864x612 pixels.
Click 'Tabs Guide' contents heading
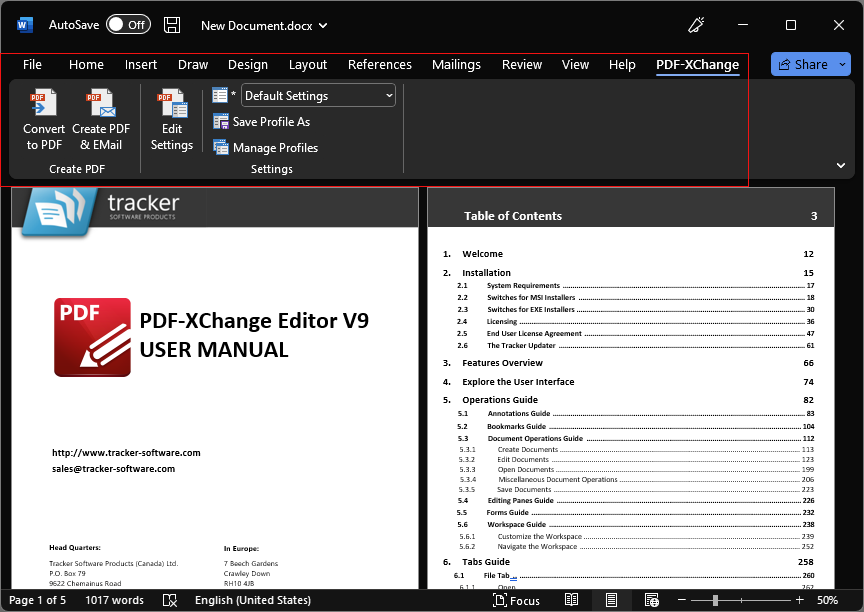point(485,562)
